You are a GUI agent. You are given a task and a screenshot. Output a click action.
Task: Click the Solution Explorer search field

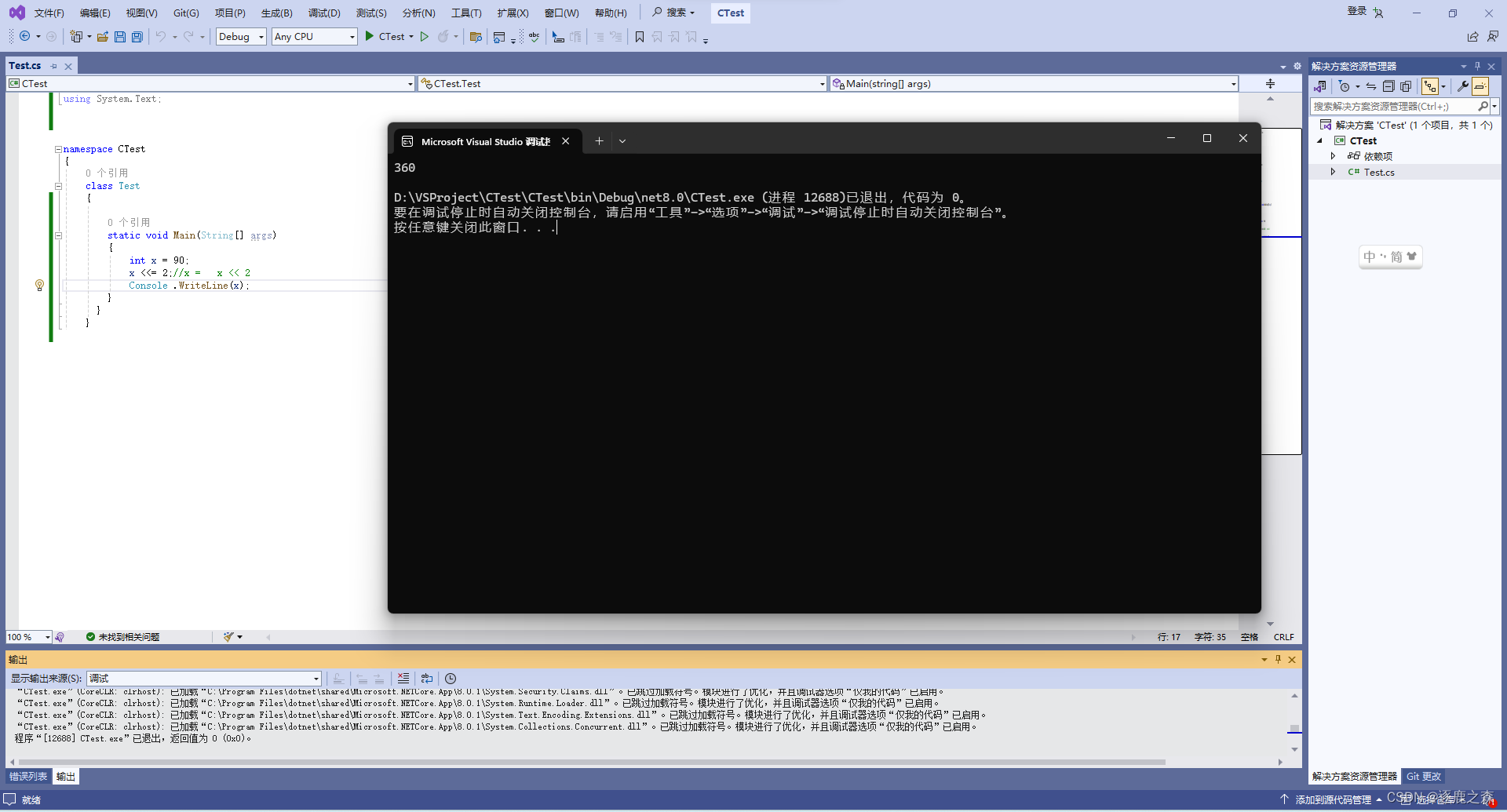coord(1393,106)
